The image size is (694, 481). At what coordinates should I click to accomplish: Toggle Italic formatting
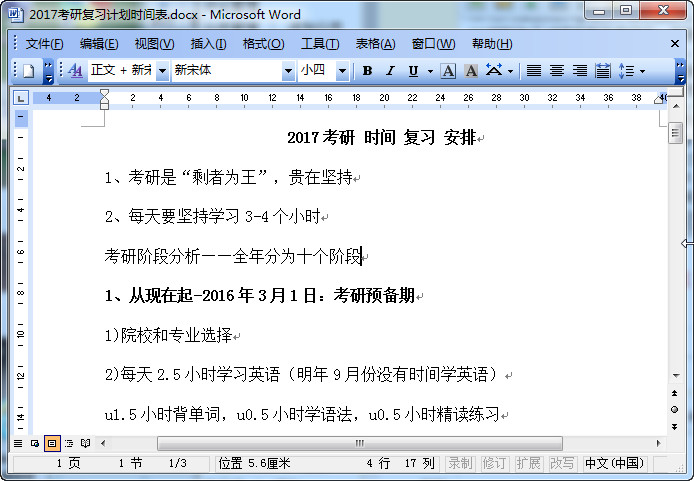click(390, 71)
